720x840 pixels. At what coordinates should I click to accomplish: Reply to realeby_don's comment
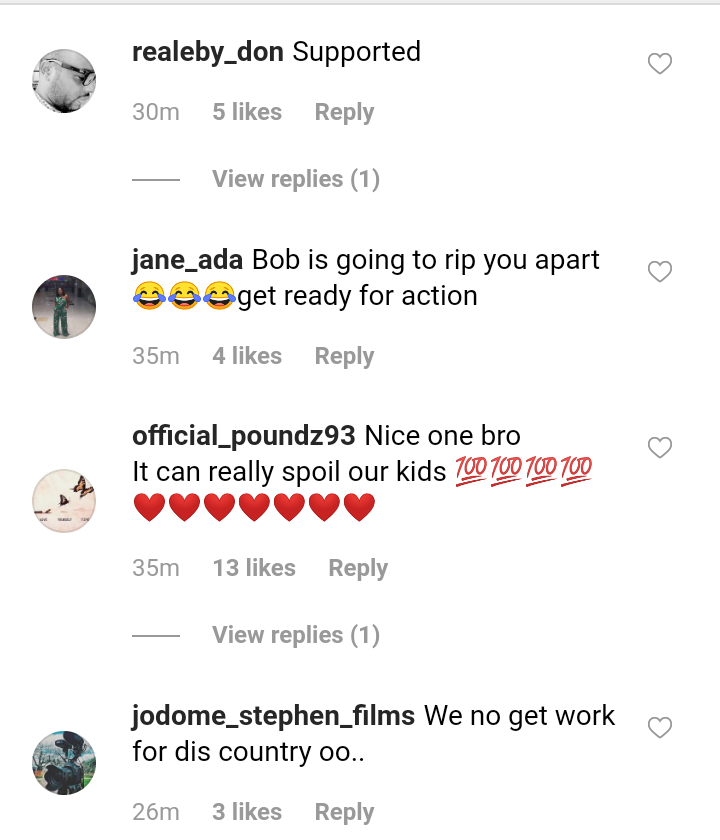[x=344, y=113]
